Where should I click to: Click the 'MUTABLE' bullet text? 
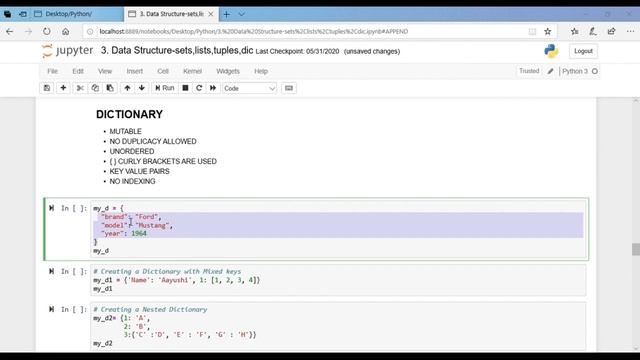pyautogui.click(x=125, y=131)
